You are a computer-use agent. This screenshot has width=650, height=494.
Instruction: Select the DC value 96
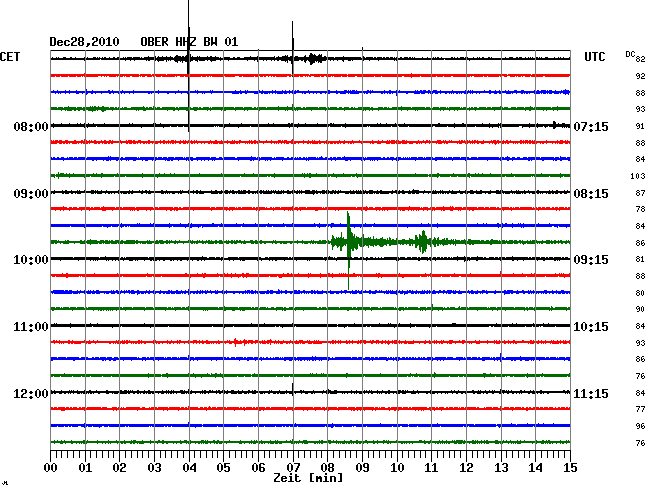pyautogui.click(x=640, y=426)
